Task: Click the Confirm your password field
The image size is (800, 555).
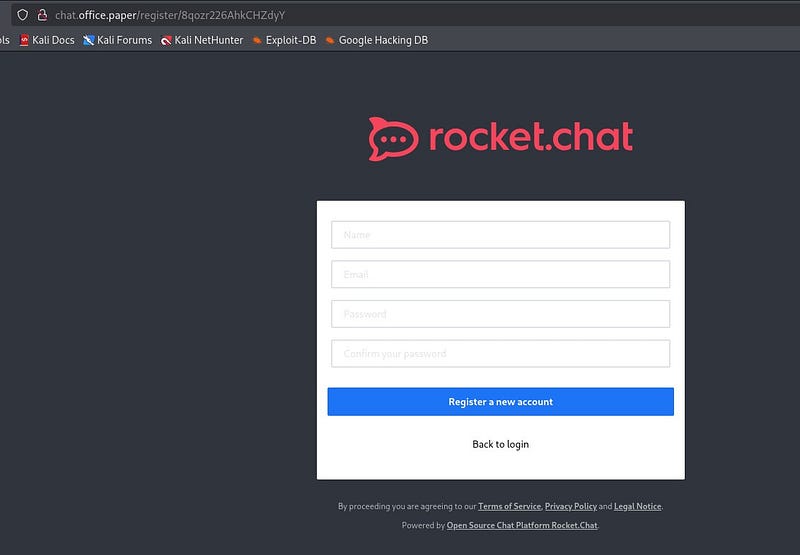Action: point(500,353)
